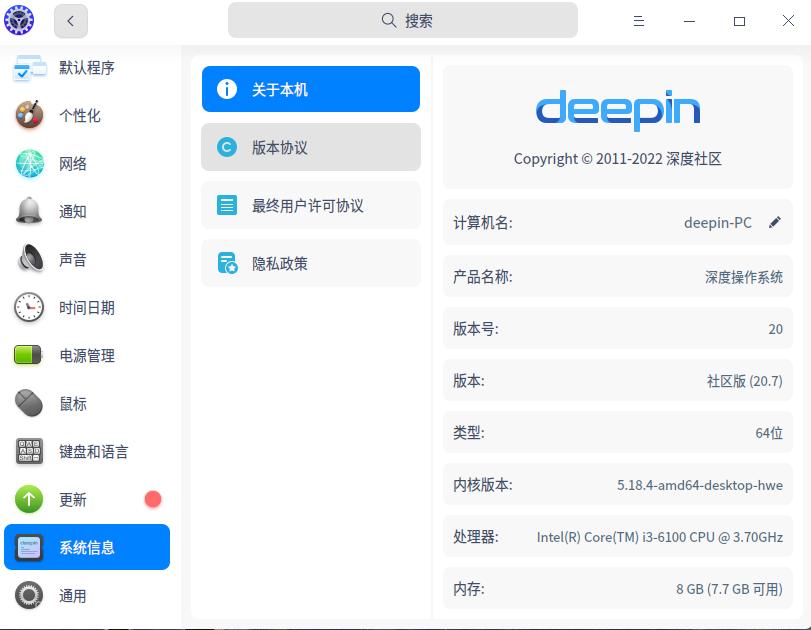Open the End User License Agreement section
This screenshot has height=630, width=811.
coord(310,205)
